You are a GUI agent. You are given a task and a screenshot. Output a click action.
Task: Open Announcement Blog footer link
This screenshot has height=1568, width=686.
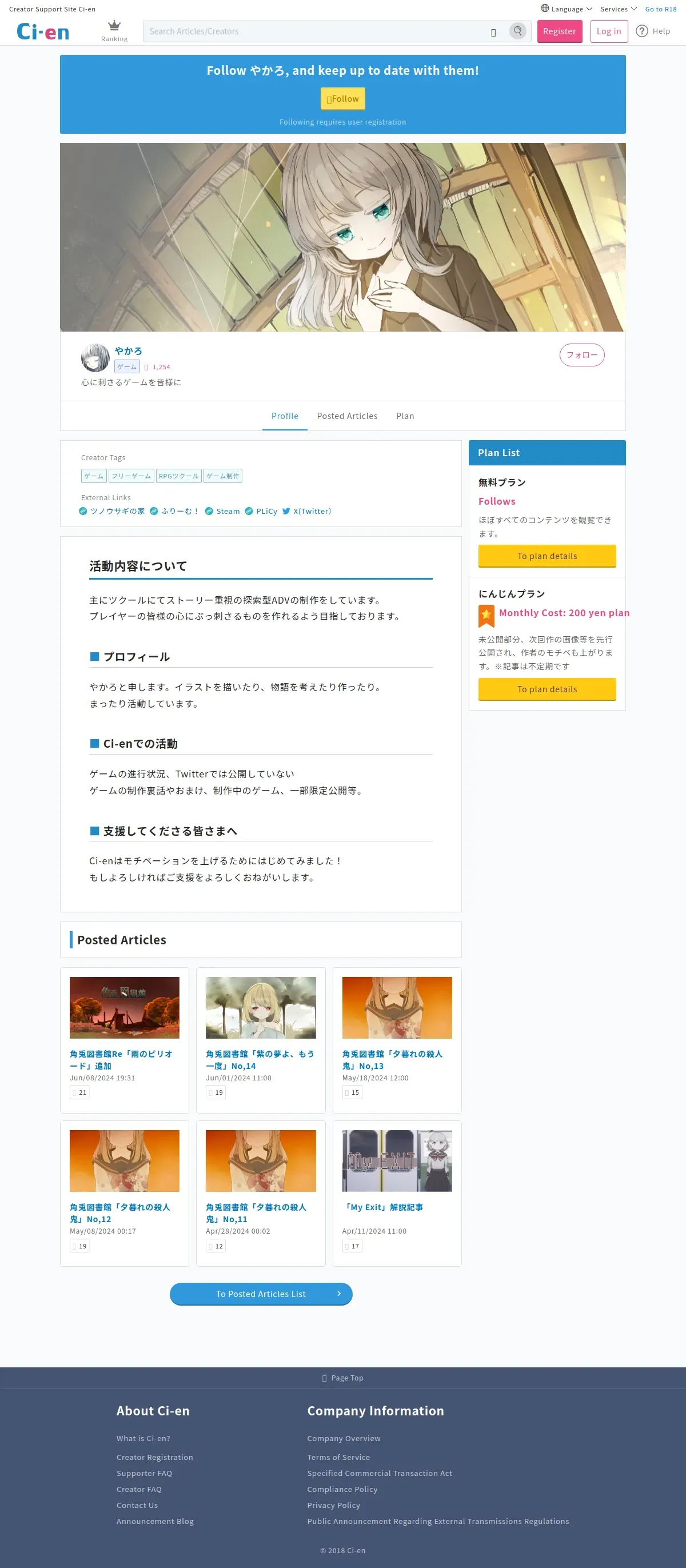[155, 1521]
